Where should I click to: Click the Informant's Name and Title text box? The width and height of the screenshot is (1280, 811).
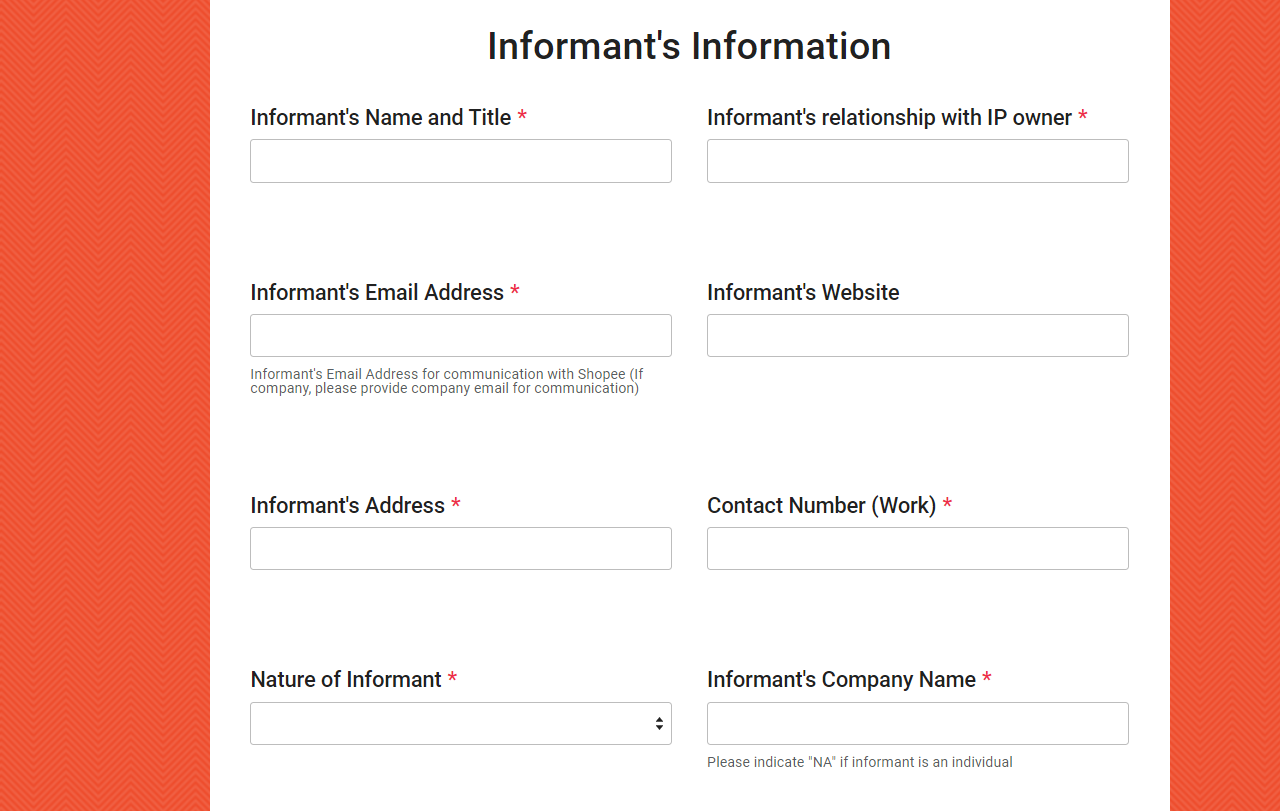(x=460, y=161)
